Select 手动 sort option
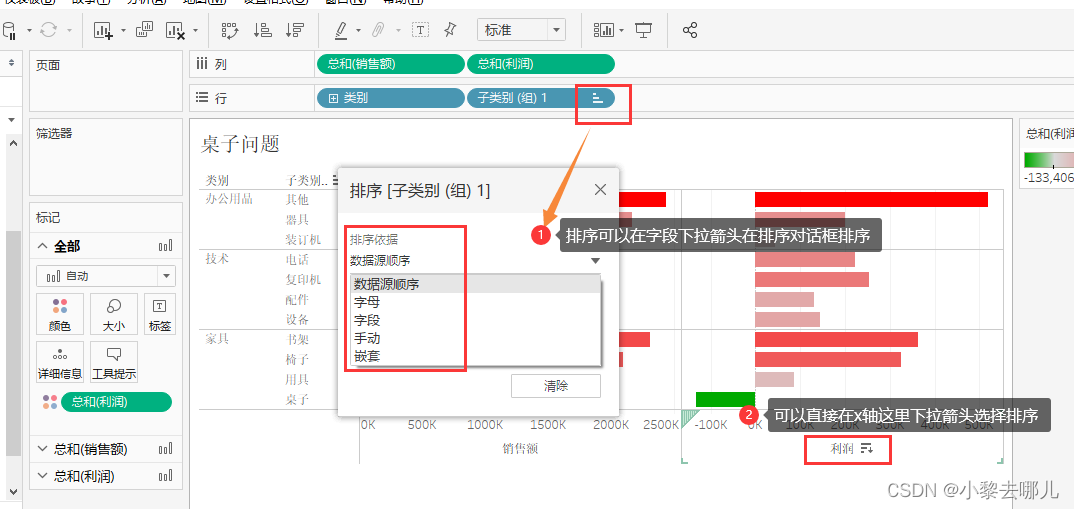Viewport: 1074px width, 509px height. point(476,338)
